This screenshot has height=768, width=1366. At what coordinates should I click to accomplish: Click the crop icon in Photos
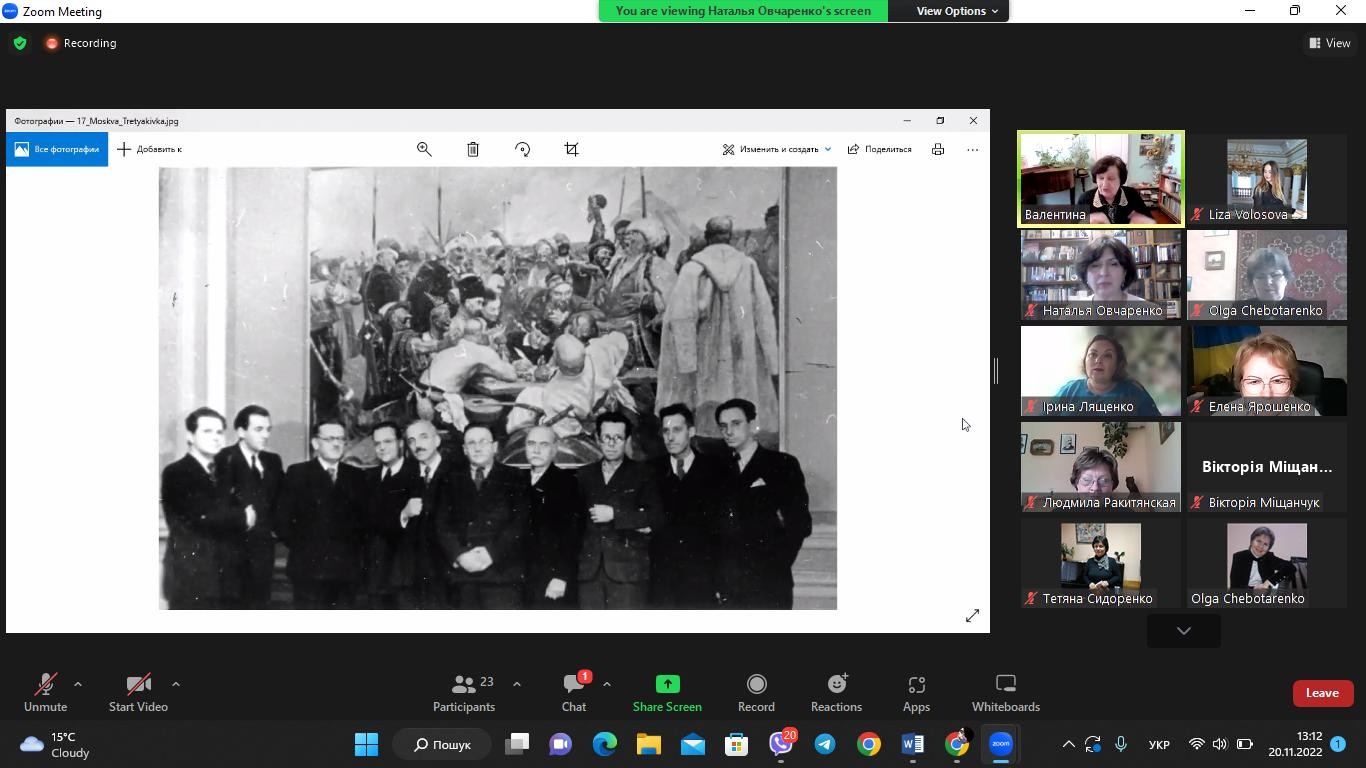[x=571, y=149]
